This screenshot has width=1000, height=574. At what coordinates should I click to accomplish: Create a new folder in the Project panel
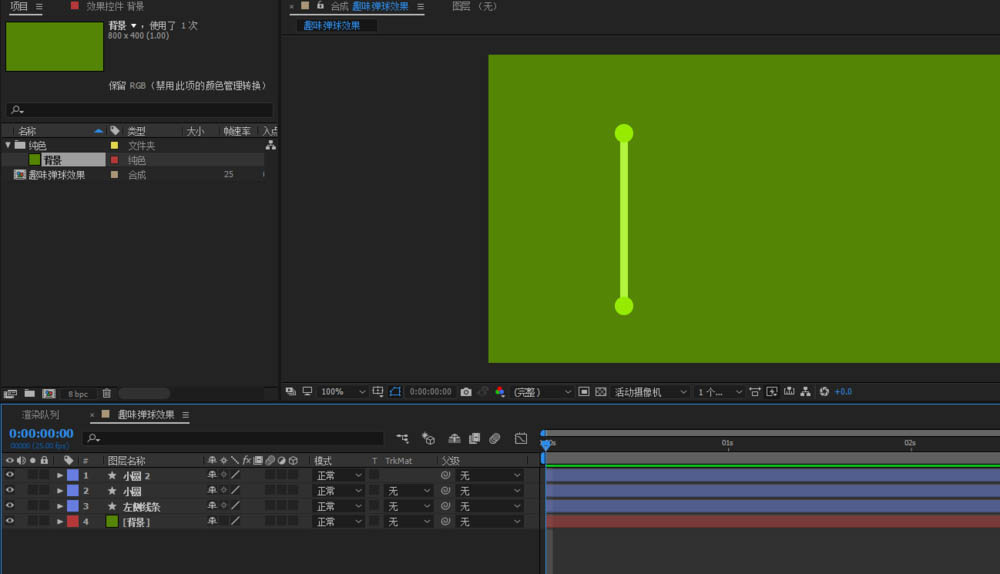click(29, 394)
